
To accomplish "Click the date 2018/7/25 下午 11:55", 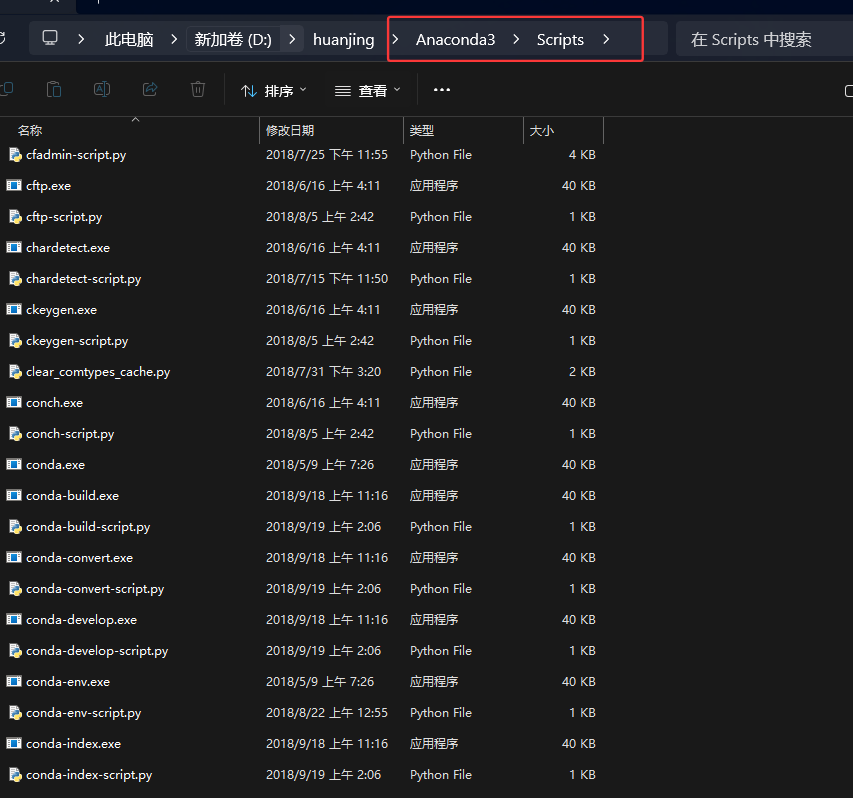I will click(x=327, y=155).
